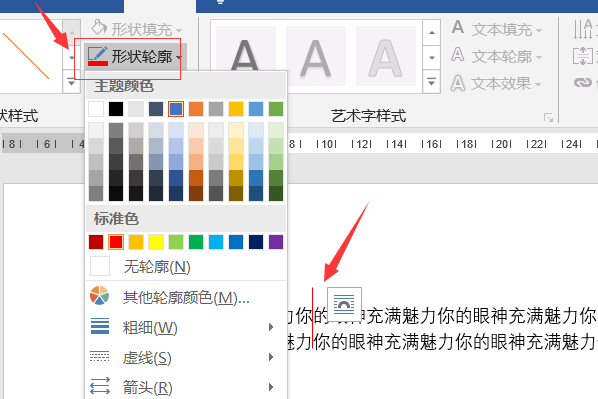
Task: Click the 文本效果 glowing A icon
Action: click(x=458, y=82)
